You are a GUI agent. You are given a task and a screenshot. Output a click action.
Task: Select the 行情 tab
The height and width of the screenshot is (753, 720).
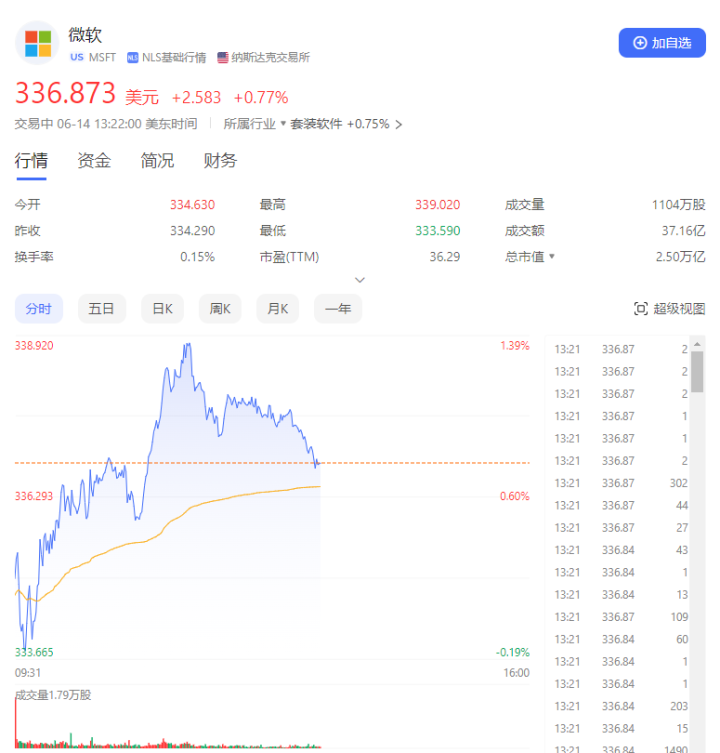31,161
